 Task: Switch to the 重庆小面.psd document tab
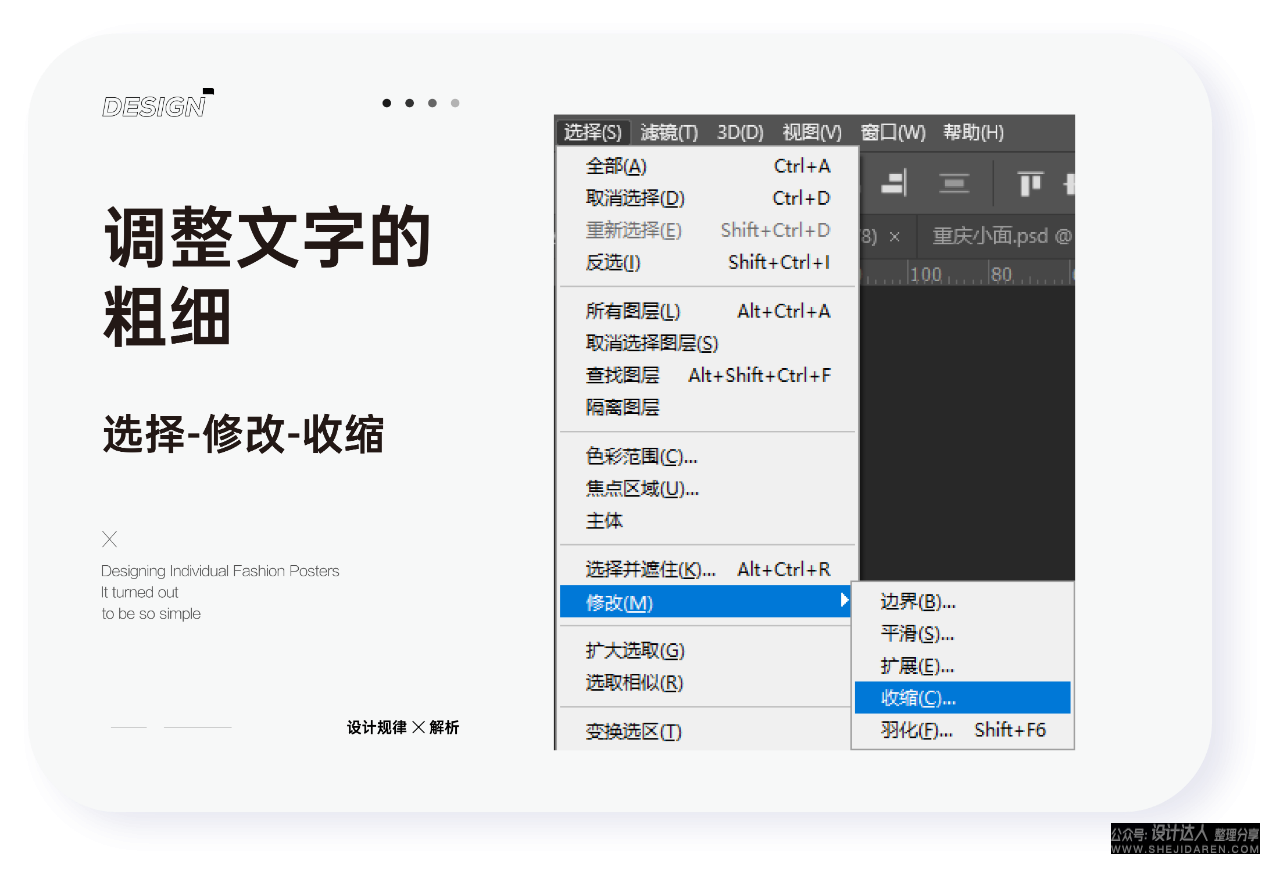coord(1002,237)
